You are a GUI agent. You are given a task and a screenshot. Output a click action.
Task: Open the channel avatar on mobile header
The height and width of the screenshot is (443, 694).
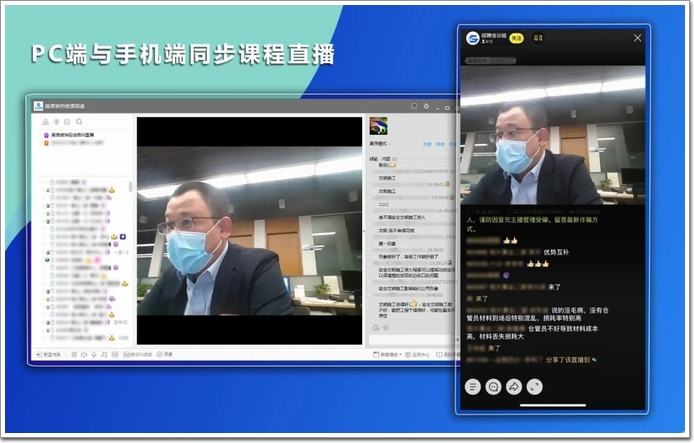pos(473,38)
